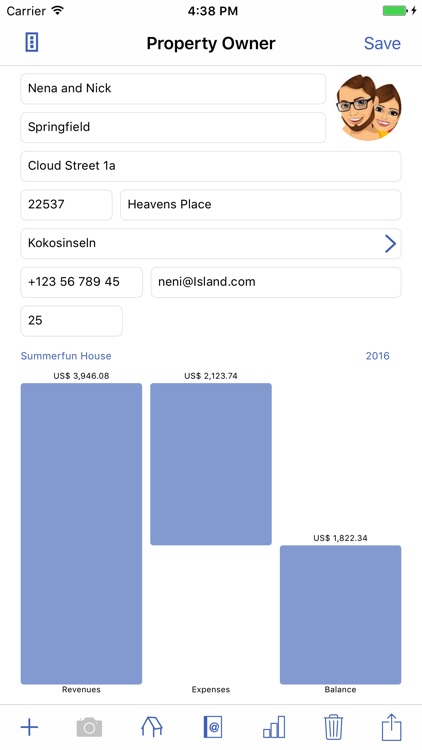The height and width of the screenshot is (750, 422).
Task: Delete owner using trash can icon
Action: [333, 727]
